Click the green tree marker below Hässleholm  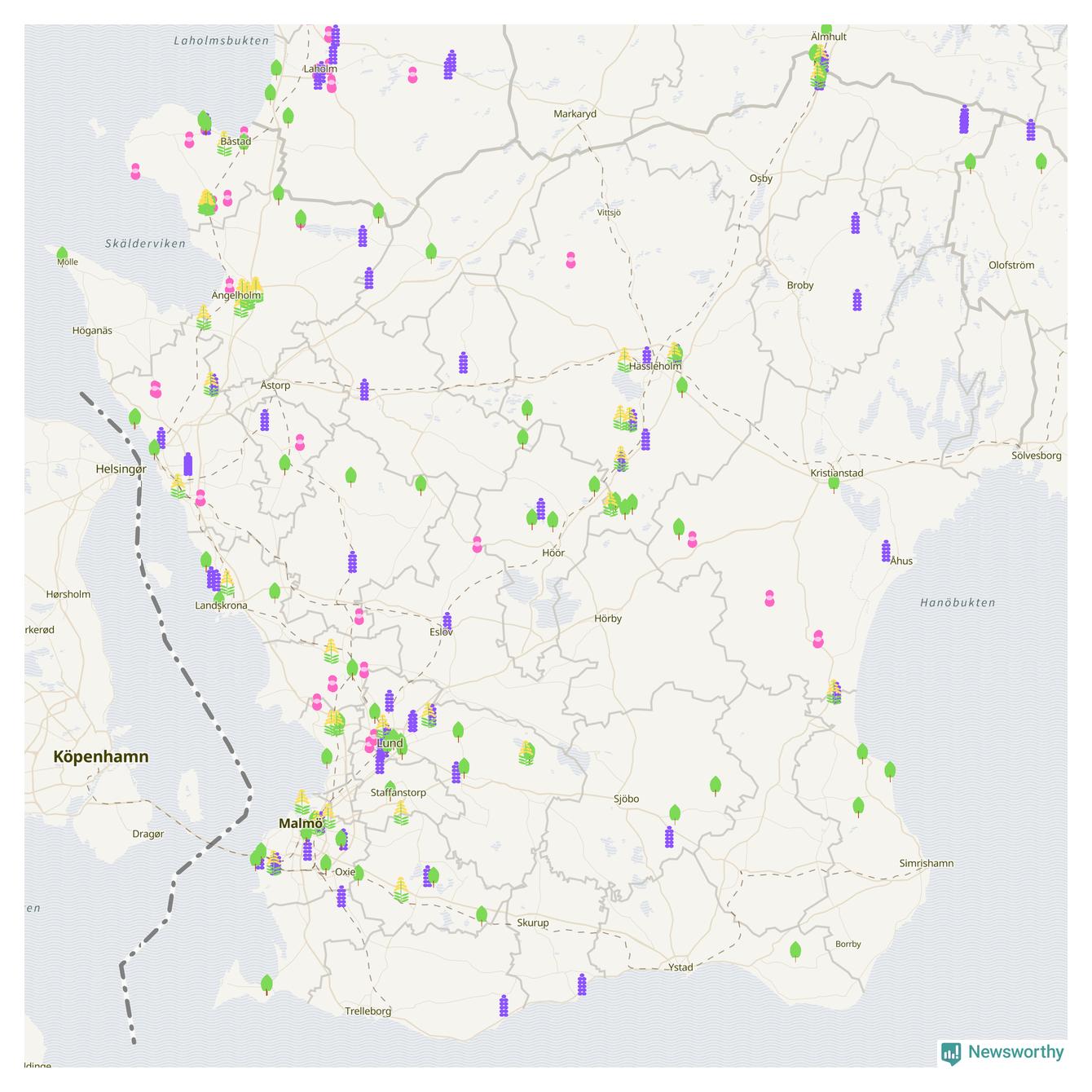tap(682, 386)
